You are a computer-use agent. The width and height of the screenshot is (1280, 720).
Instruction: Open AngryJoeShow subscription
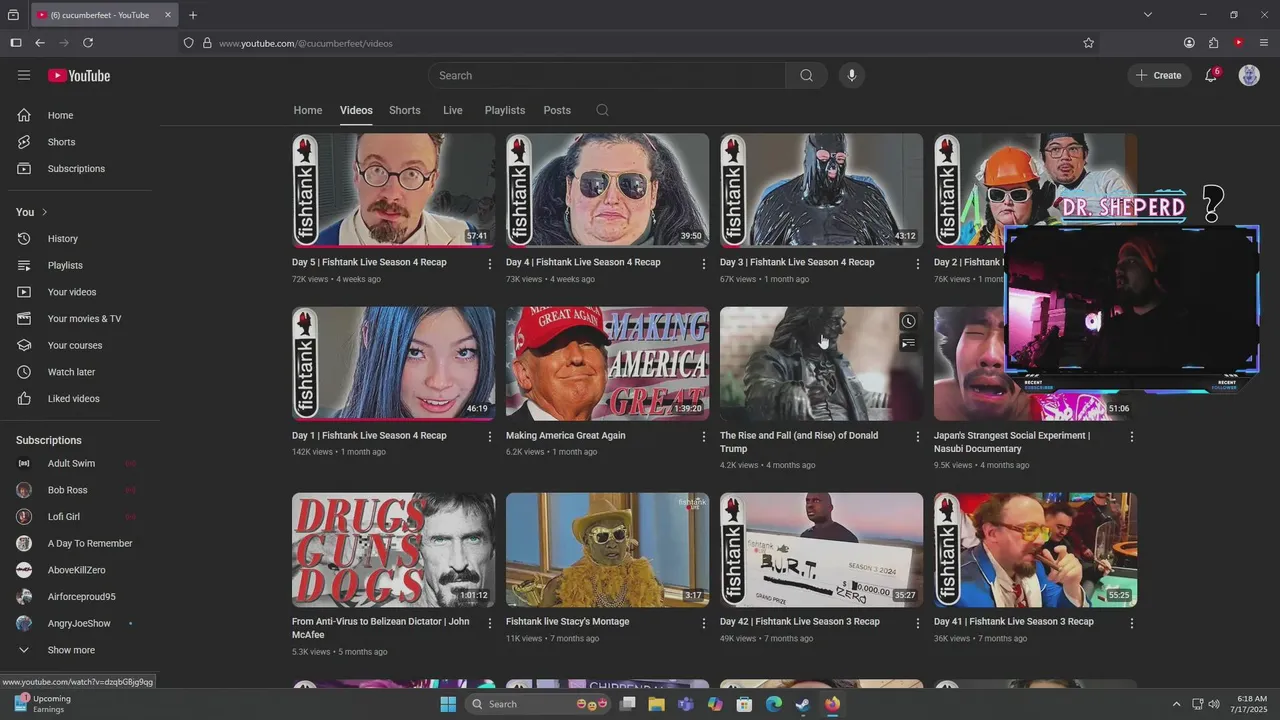[80, 624]
